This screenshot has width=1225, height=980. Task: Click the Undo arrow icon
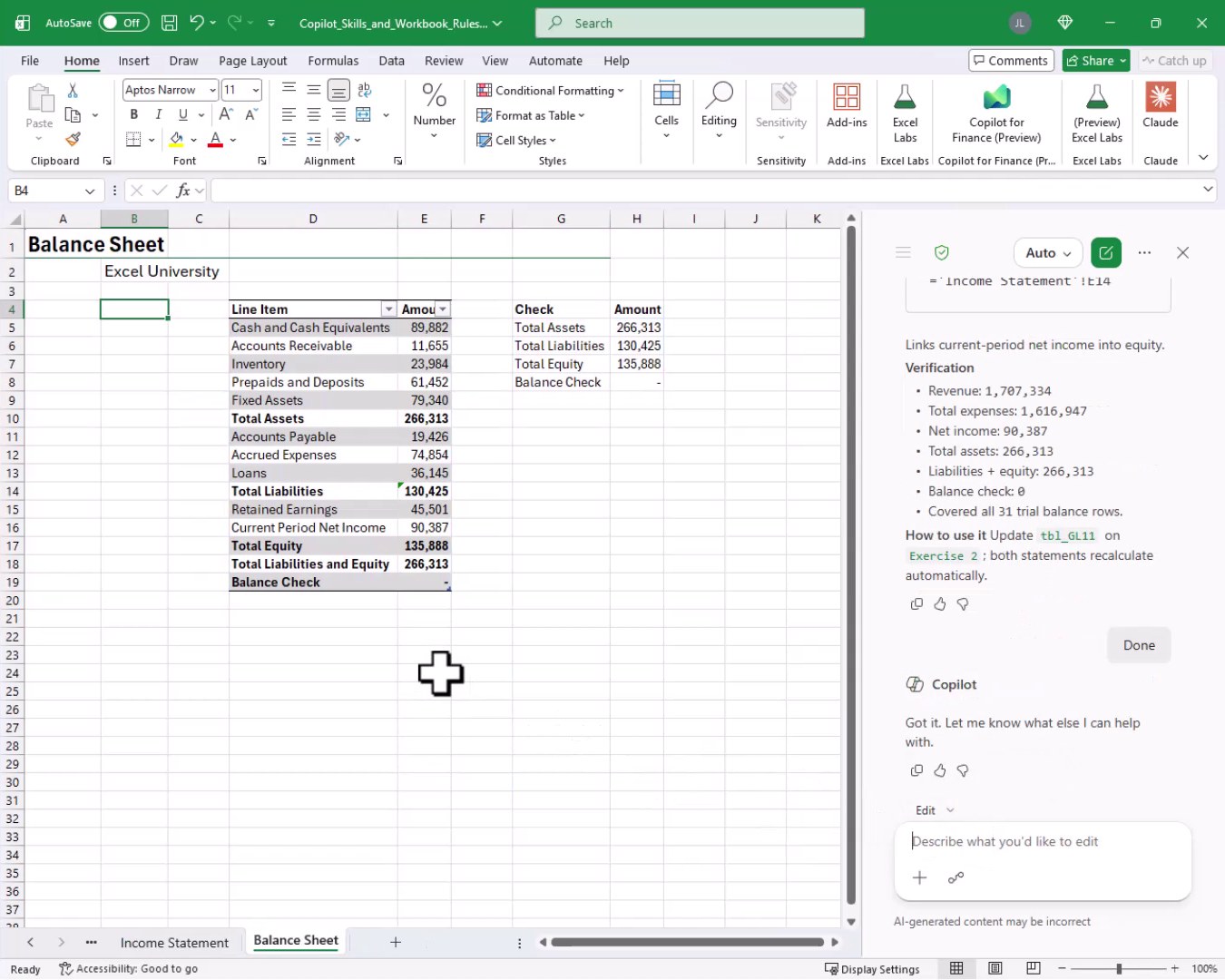[197, 23]
